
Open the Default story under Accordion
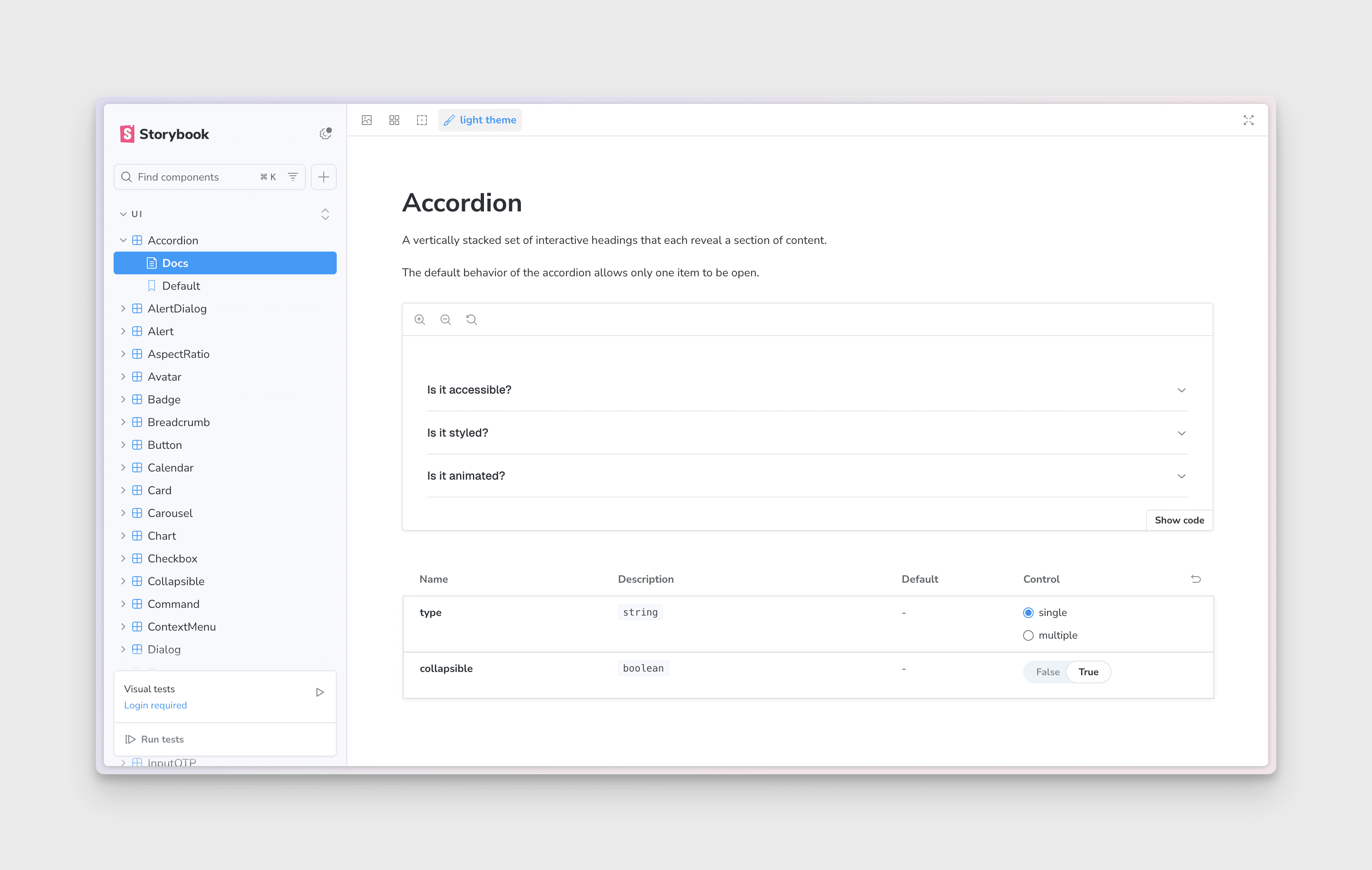pyautogui.click(x=181, y=286)
